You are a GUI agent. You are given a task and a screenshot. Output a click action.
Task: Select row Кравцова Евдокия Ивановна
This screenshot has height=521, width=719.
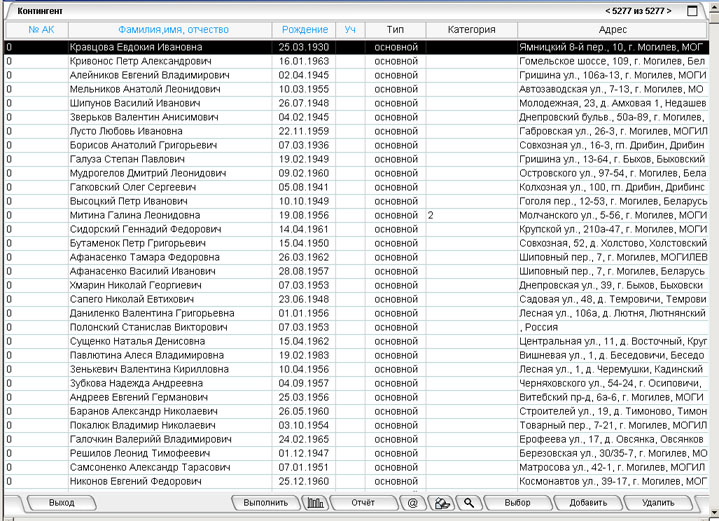tap(356, 47)
